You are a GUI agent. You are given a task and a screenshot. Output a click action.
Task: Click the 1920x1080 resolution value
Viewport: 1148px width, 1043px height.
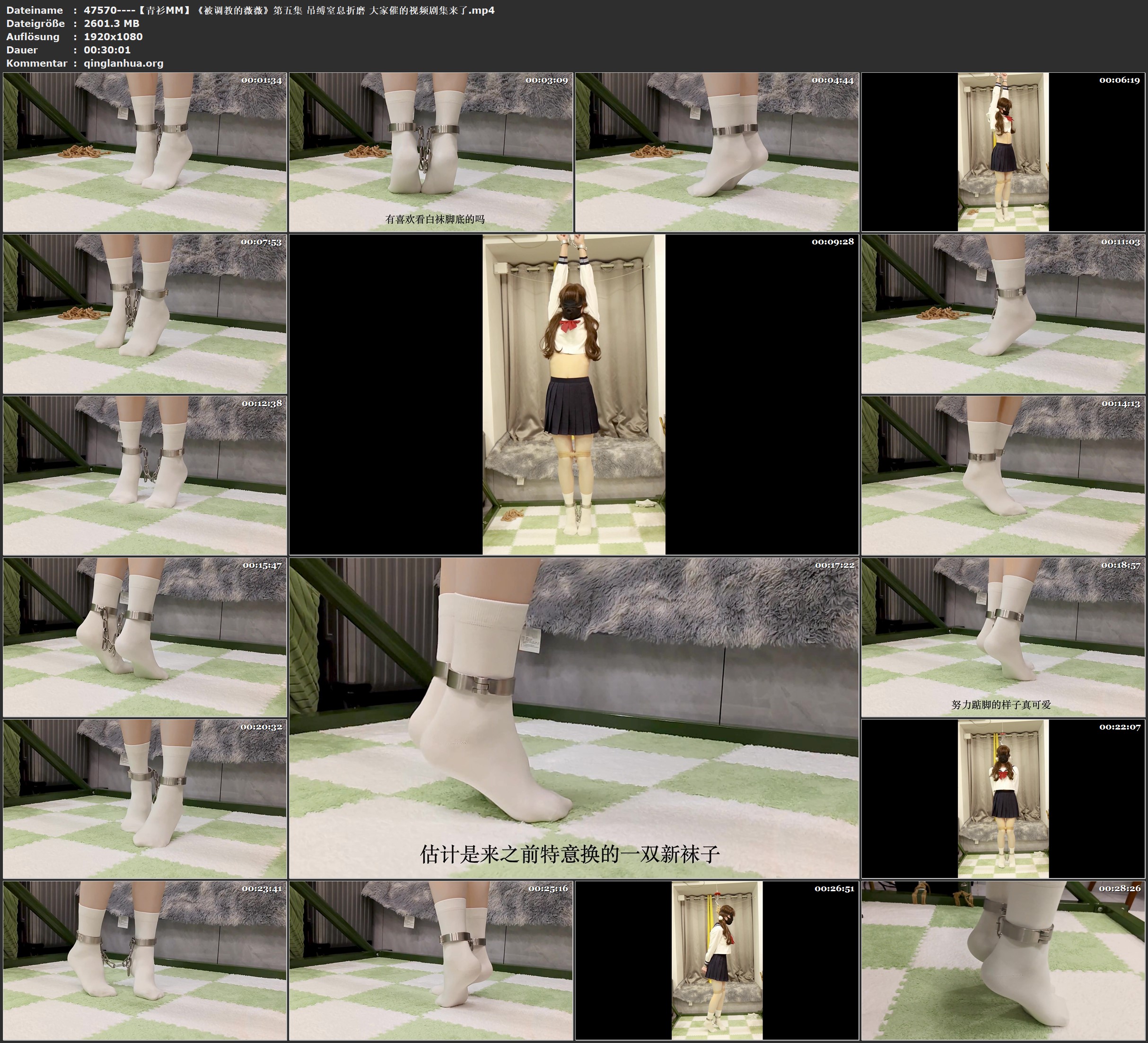(113, 36)
